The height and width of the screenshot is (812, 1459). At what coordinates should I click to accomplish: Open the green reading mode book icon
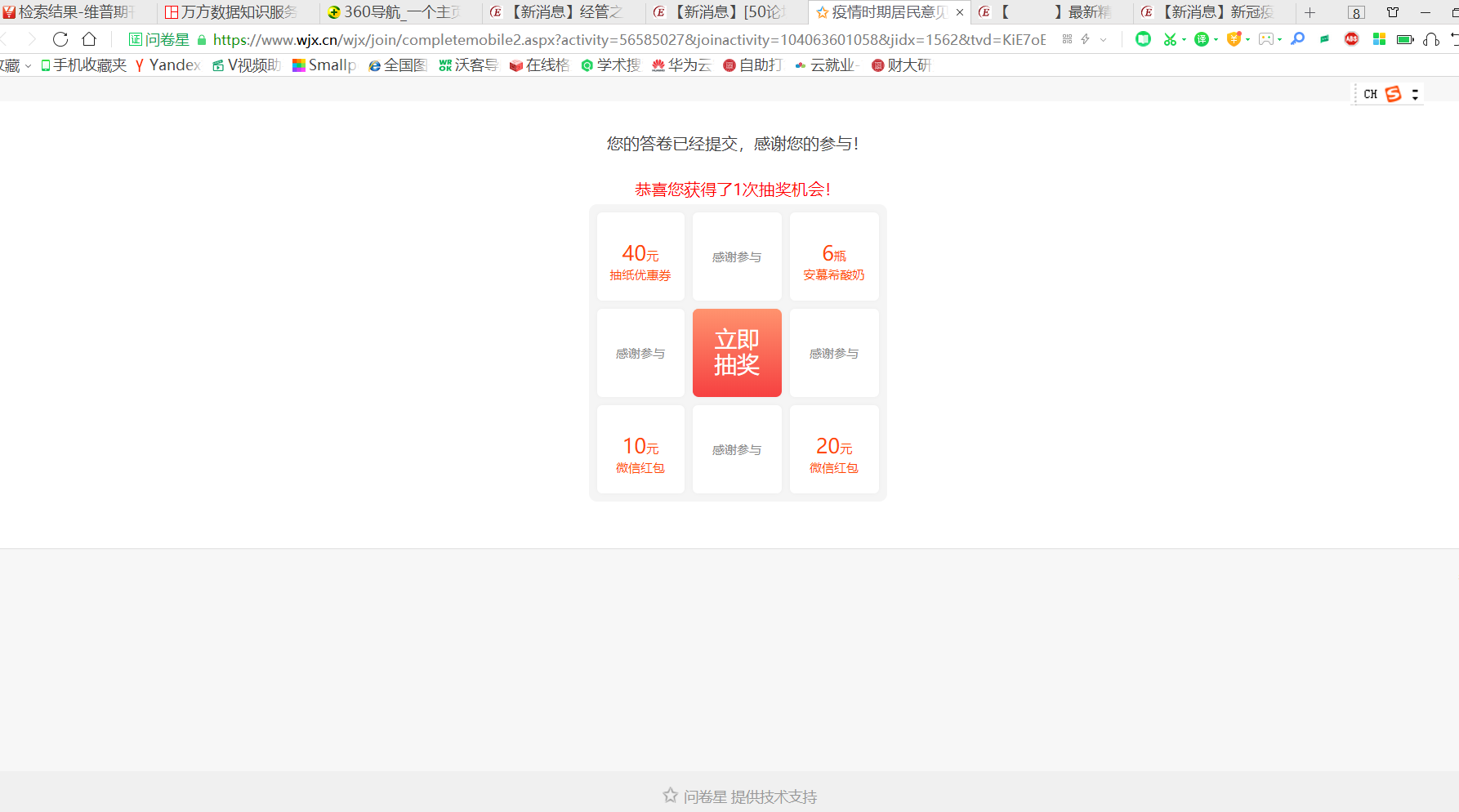(1144, 39)
